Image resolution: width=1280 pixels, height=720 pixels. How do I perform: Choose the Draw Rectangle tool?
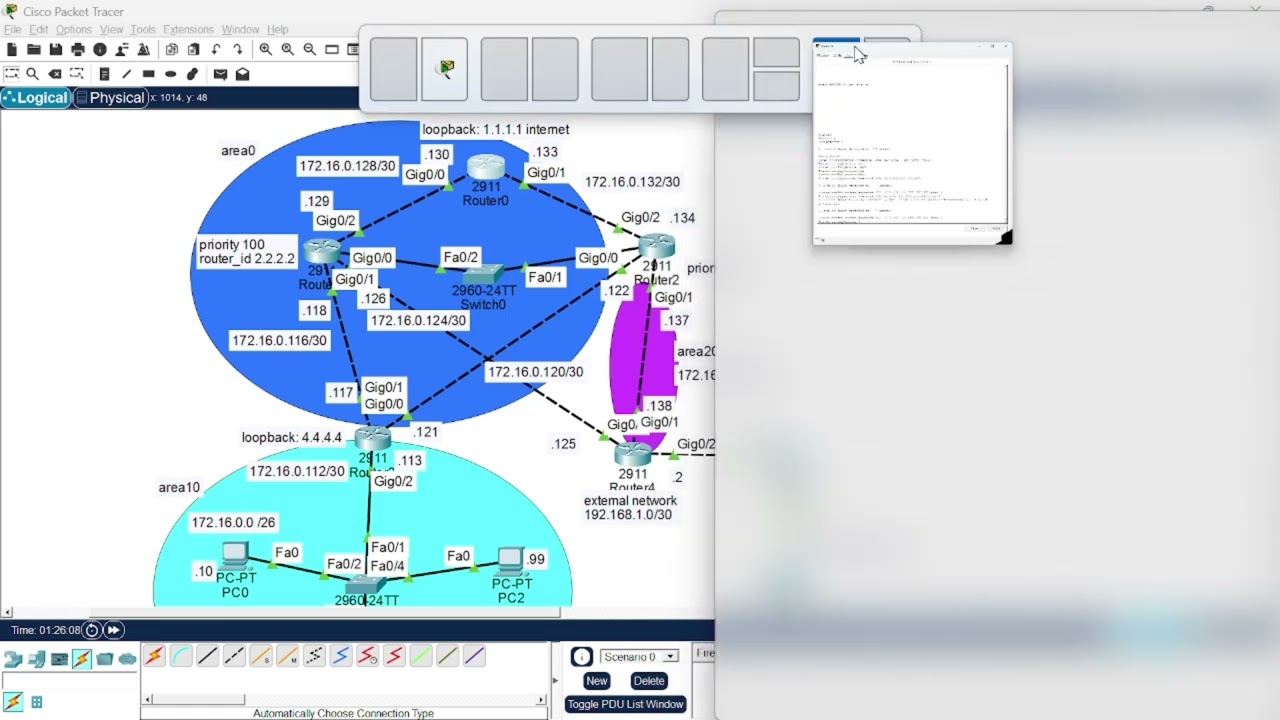[148, 74]
